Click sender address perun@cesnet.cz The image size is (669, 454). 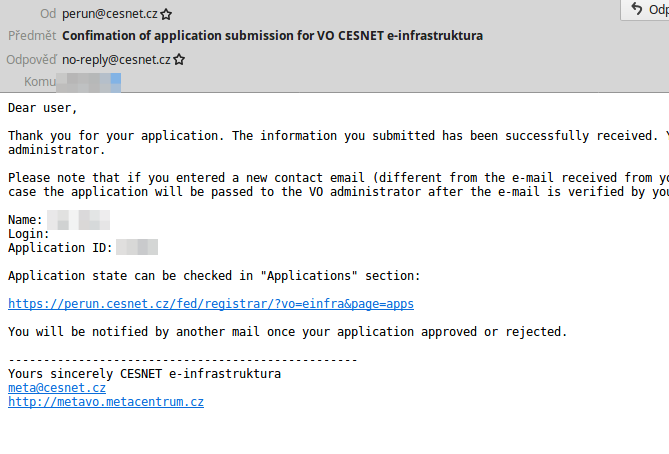(x=110, y=15)
